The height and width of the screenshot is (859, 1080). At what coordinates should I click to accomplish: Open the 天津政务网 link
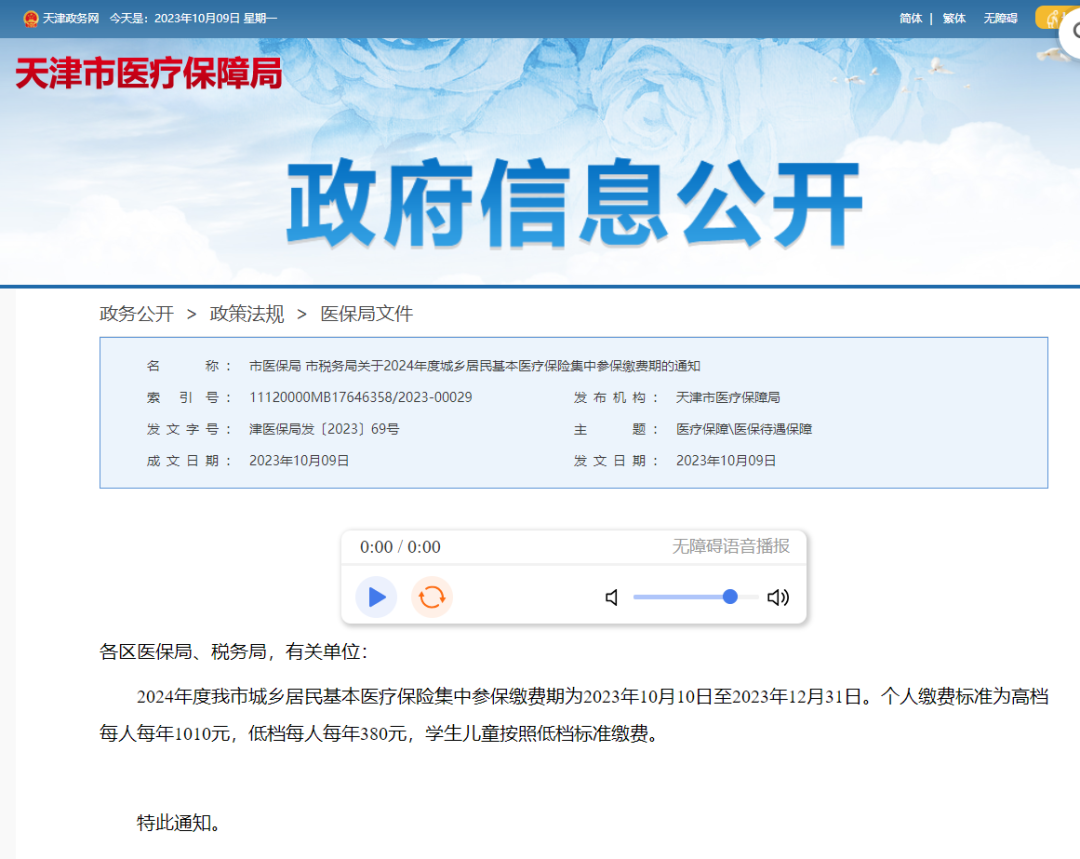70,18
